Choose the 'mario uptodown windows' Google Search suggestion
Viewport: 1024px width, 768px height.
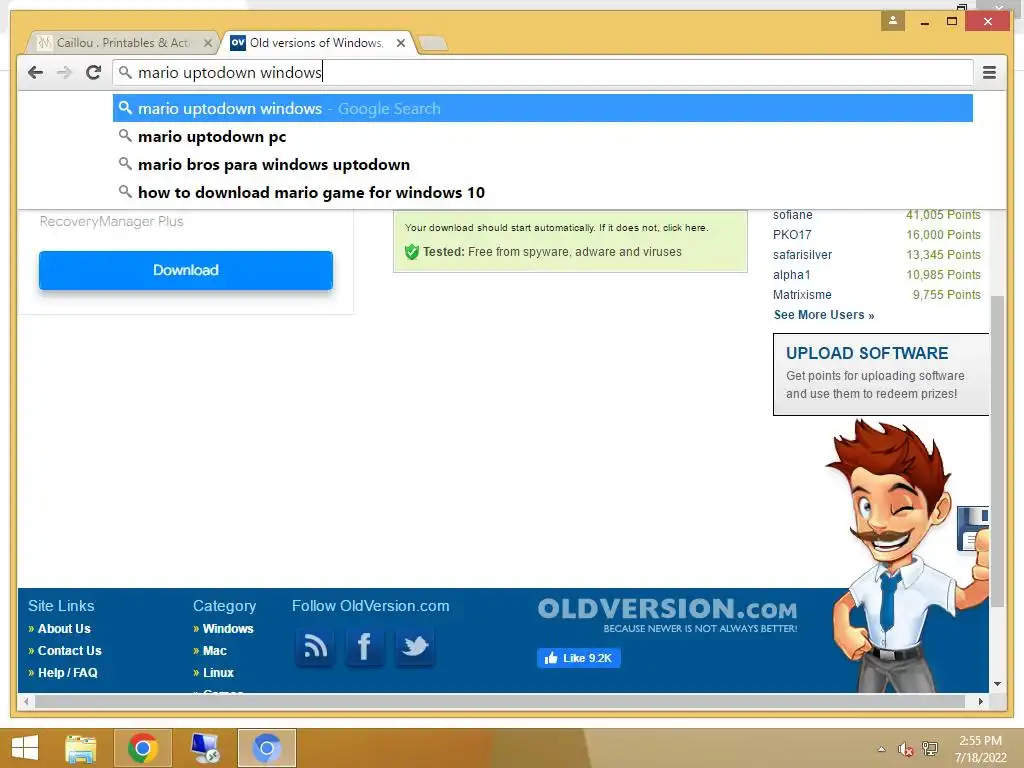(x=543, y=108)
